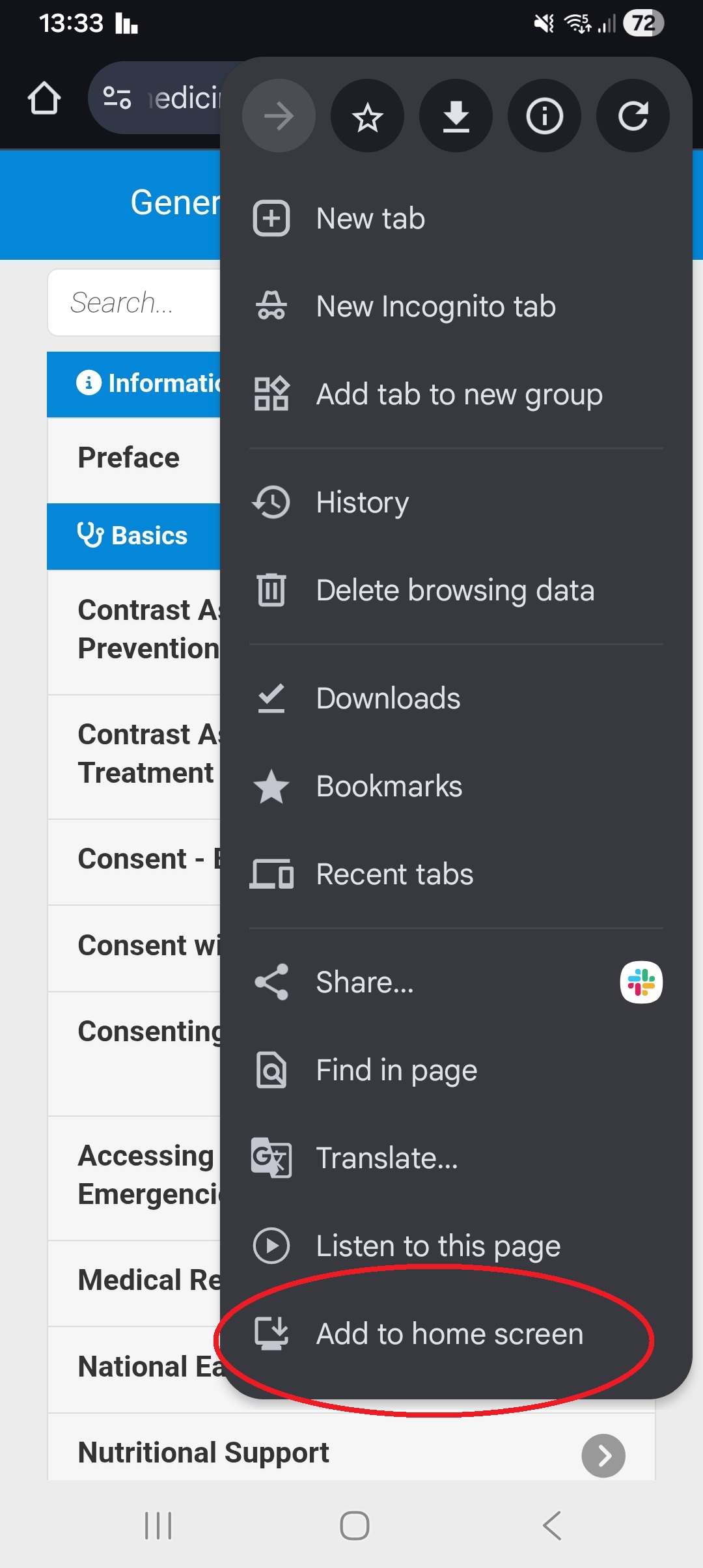The height and width of the screenshot is (1568, 703).
Task: Open the page info icon
Action: pyautogui.click(x=544, y=117)
